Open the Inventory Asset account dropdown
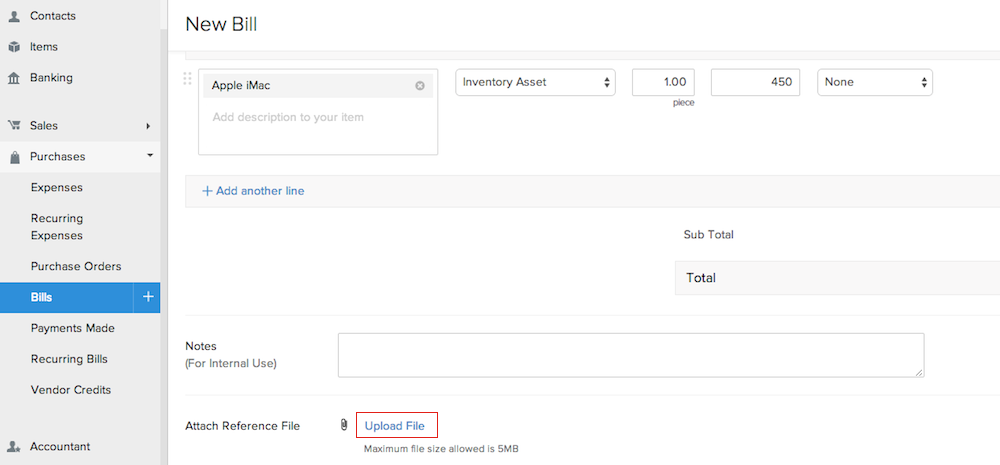This screenshot has width=1000, height=465. 535,82
